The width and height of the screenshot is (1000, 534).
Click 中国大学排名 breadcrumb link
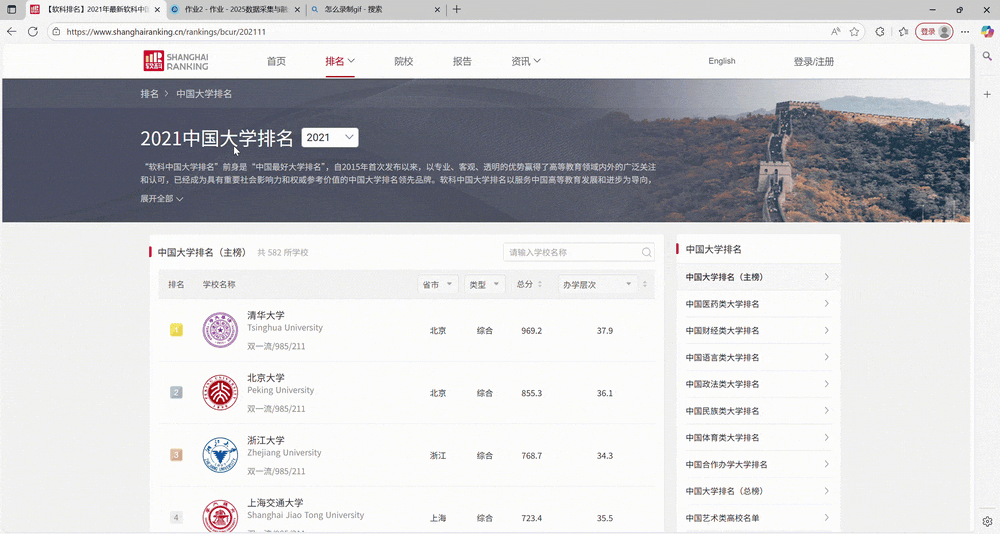(204, 94)
